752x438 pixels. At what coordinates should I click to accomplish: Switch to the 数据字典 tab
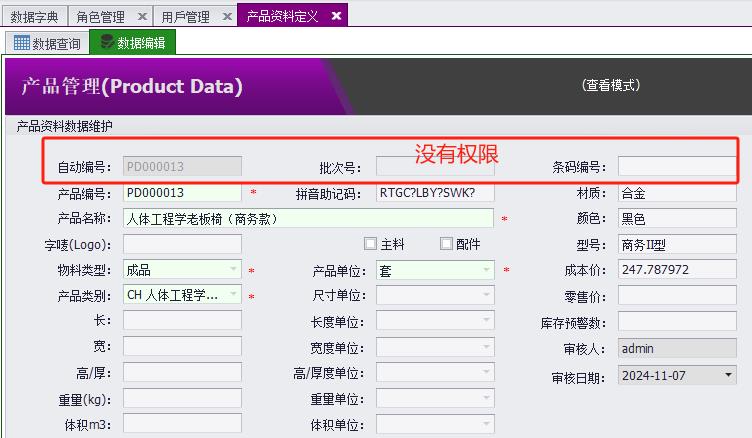coord(34,17)
